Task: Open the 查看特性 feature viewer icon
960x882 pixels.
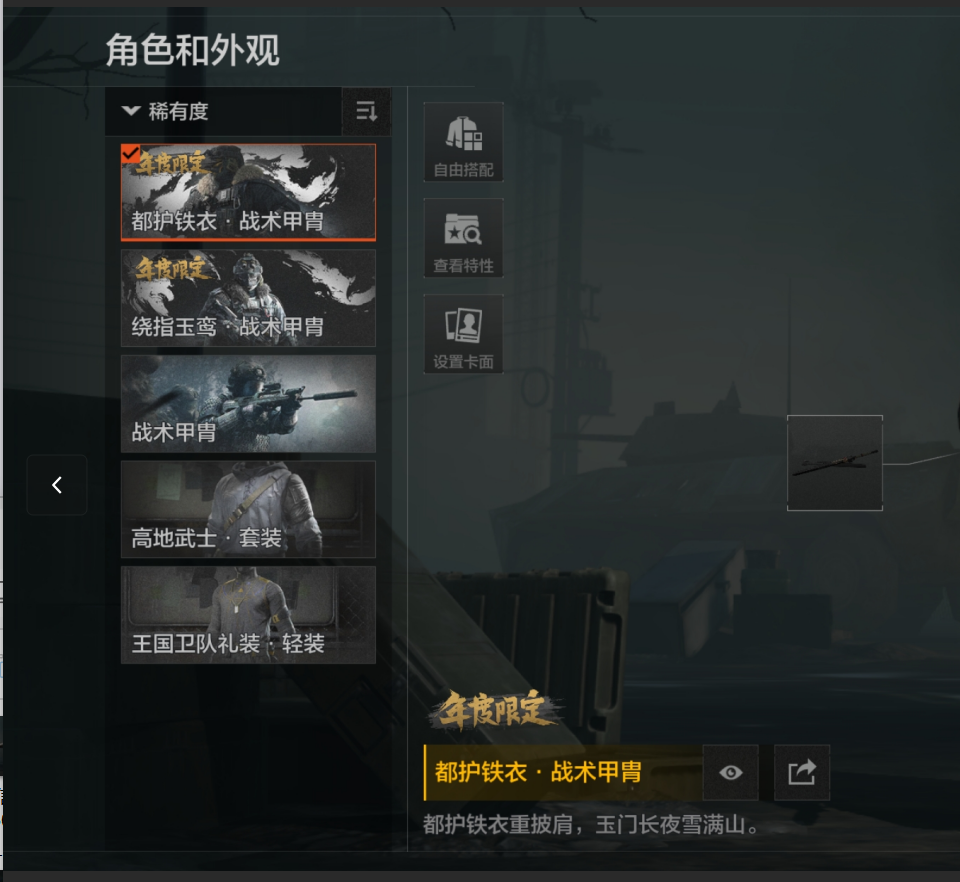Action: point(463,238)
